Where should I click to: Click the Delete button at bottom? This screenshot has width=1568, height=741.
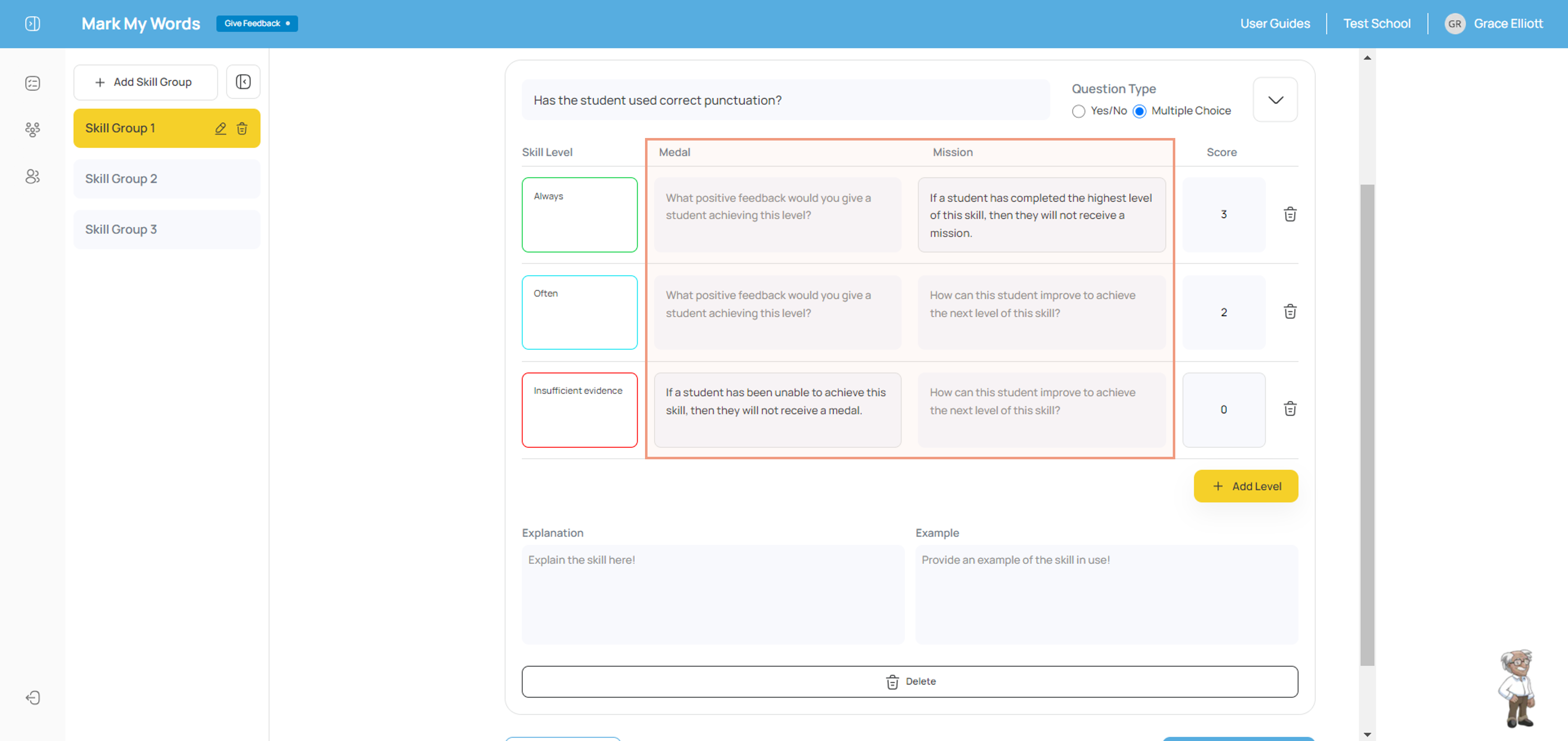click(910, 681)
